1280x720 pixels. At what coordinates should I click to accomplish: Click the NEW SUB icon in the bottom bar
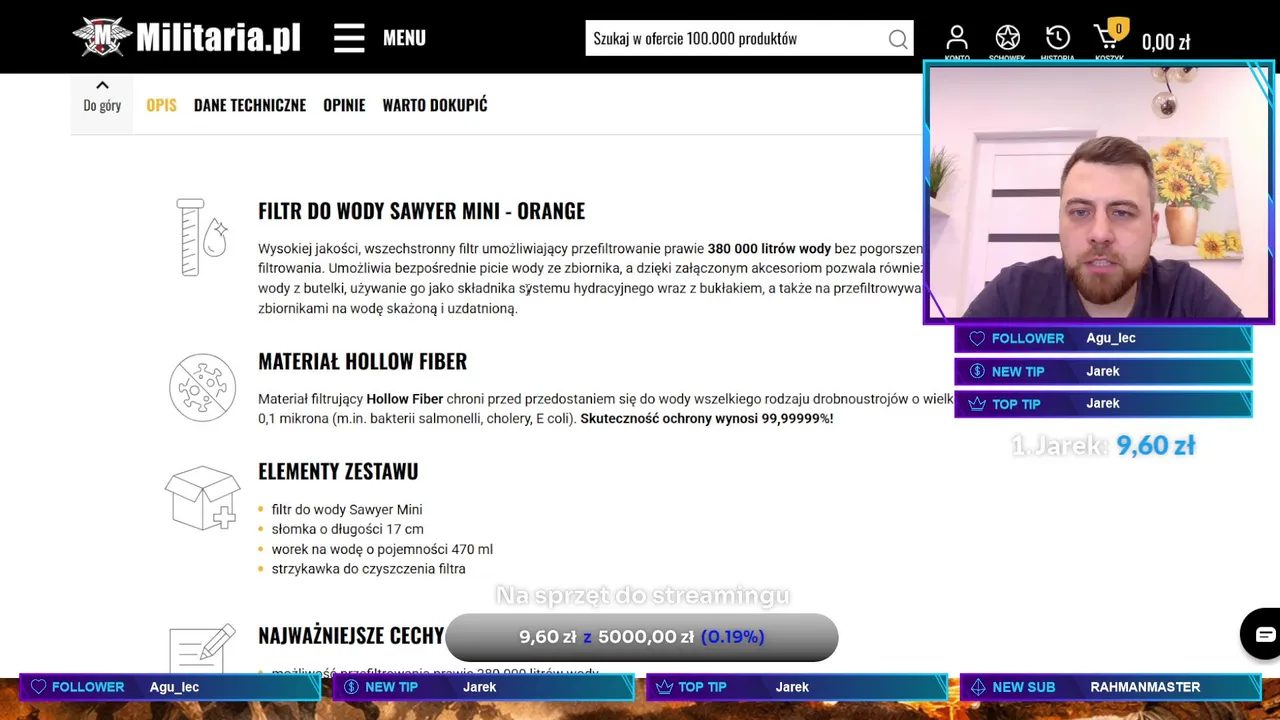(x=978, y=687)
